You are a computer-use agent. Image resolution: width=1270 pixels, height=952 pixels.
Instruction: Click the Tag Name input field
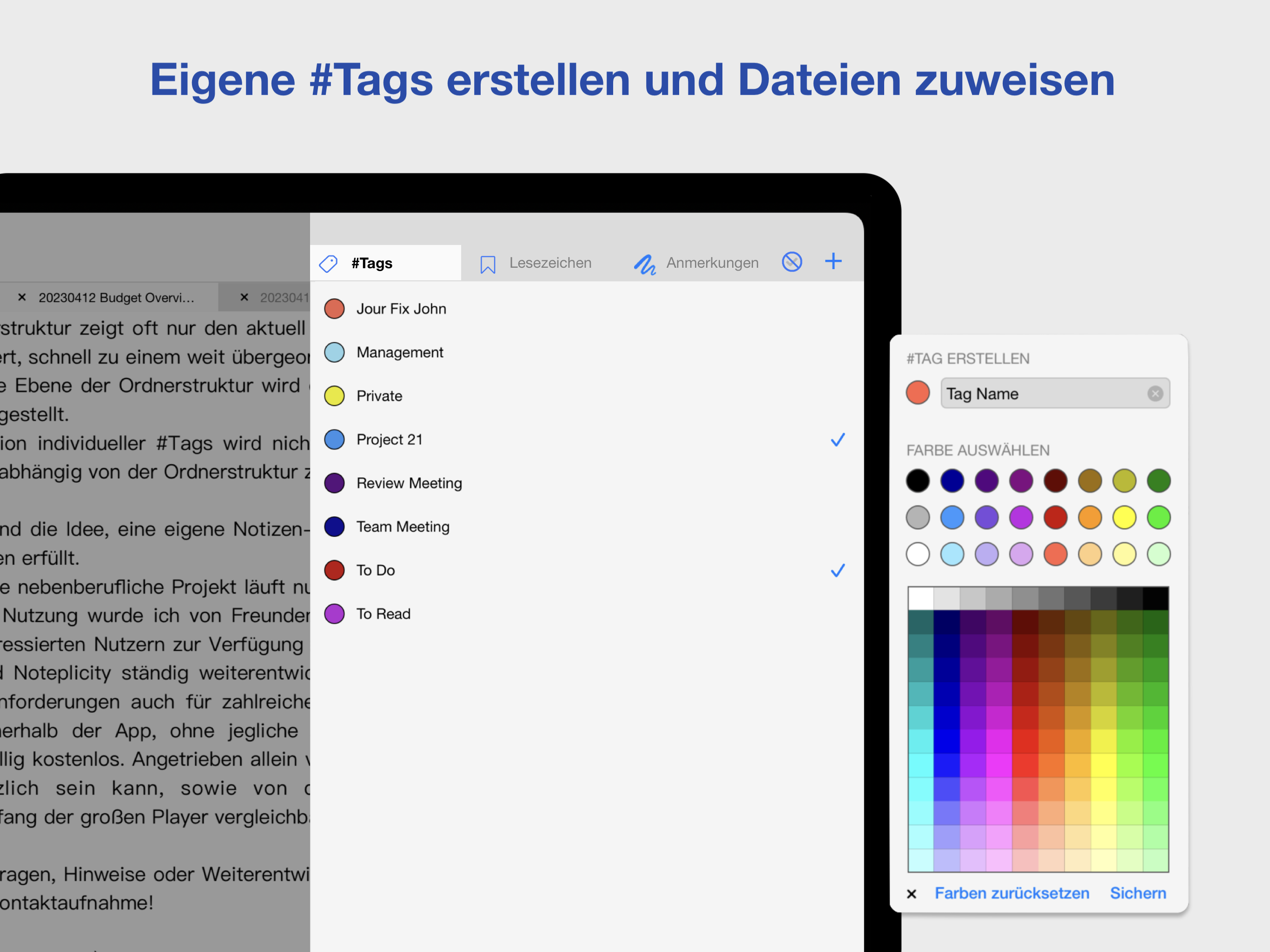coord(1055,393)
